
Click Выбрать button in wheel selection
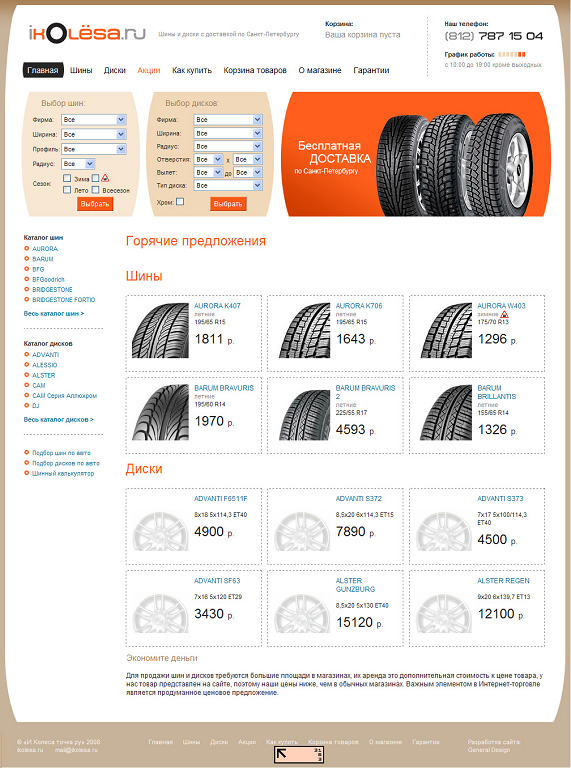point(228,204)
